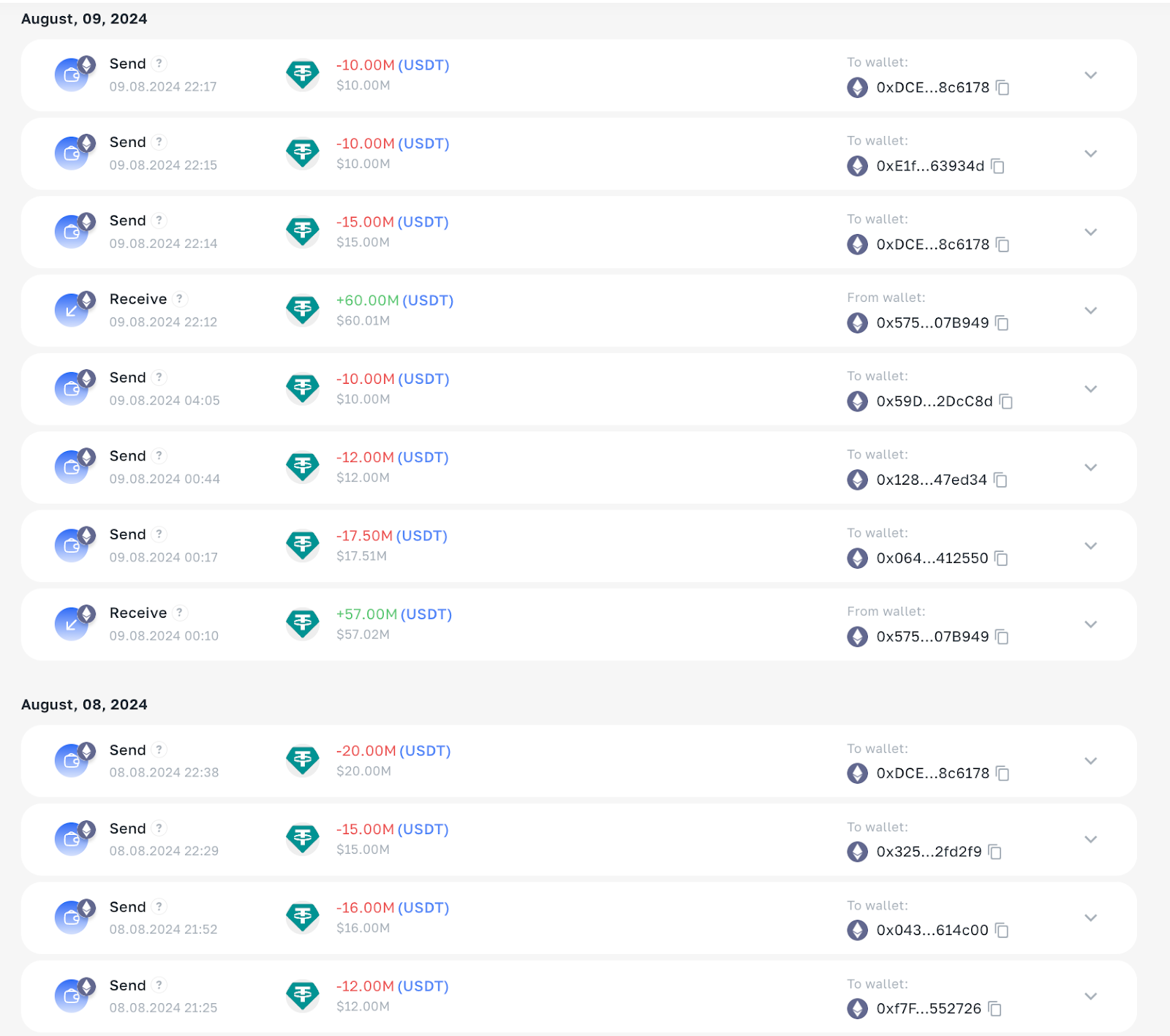This screenshot has height=1036, width=1170.
Task: Copy address 0xDCE...8c6178 in 08.08 22:38 row
Action: coord(1003,774)
